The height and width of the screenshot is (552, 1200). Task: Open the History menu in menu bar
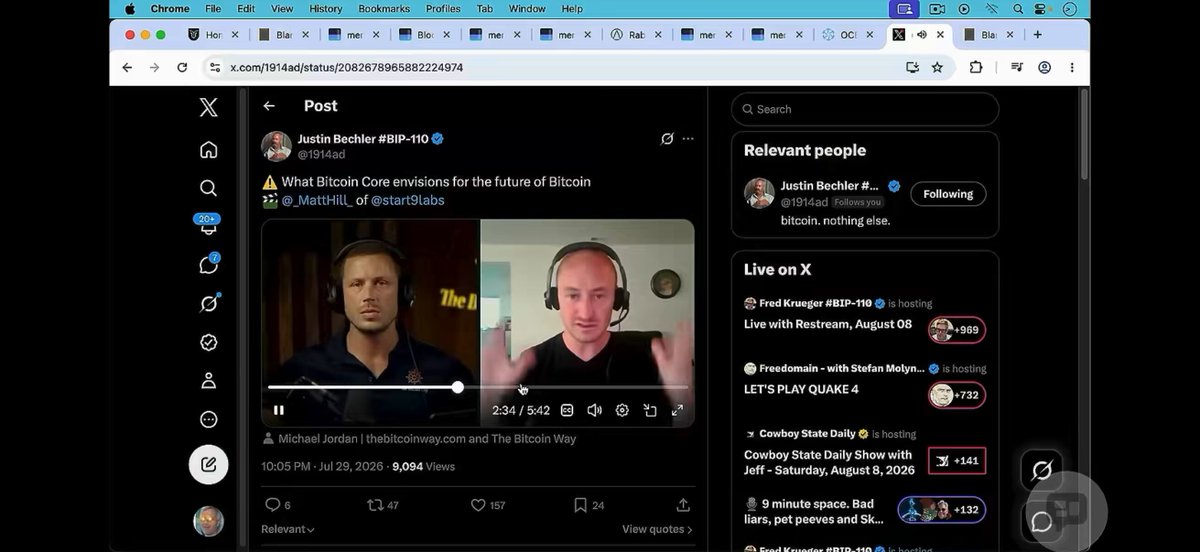coord(326,9)
